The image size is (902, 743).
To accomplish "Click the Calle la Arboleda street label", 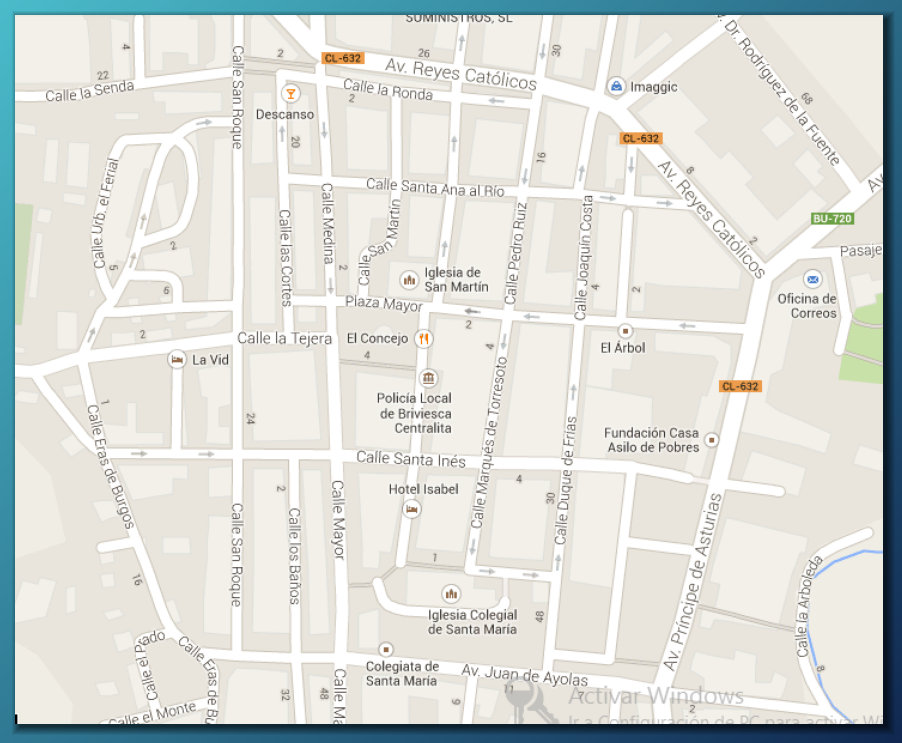I will (809, 607).
